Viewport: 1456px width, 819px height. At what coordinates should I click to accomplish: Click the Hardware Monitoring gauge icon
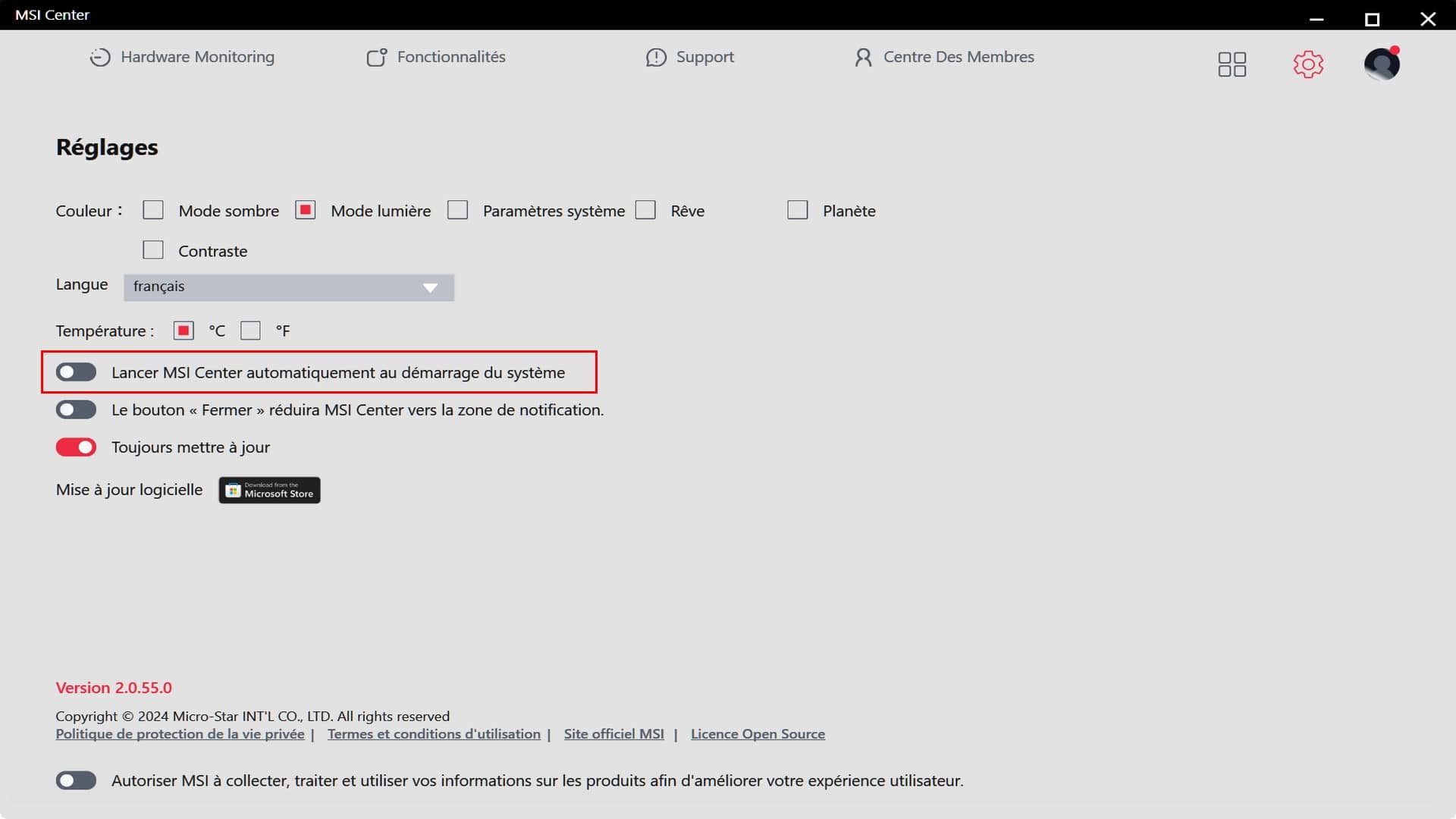point(99,58)
